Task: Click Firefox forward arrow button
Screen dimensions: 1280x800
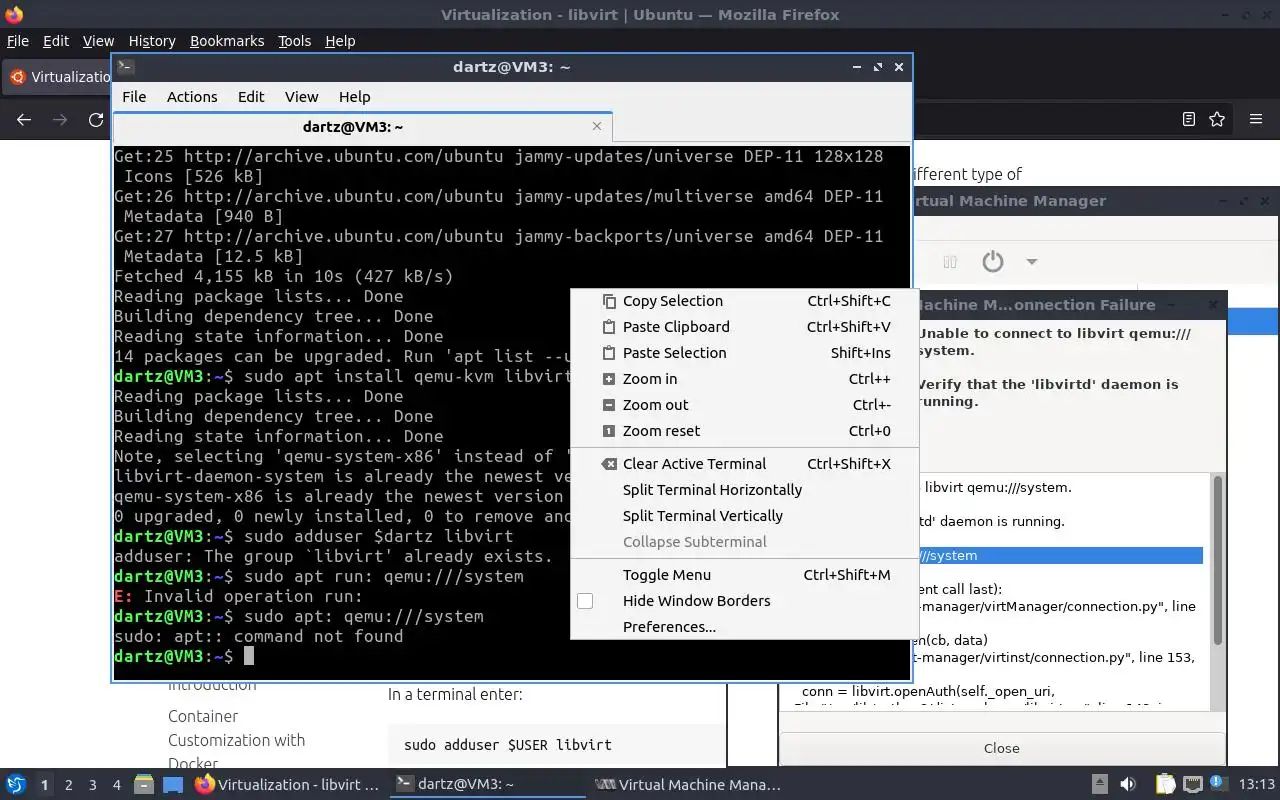Action: [x=60, y=119]
